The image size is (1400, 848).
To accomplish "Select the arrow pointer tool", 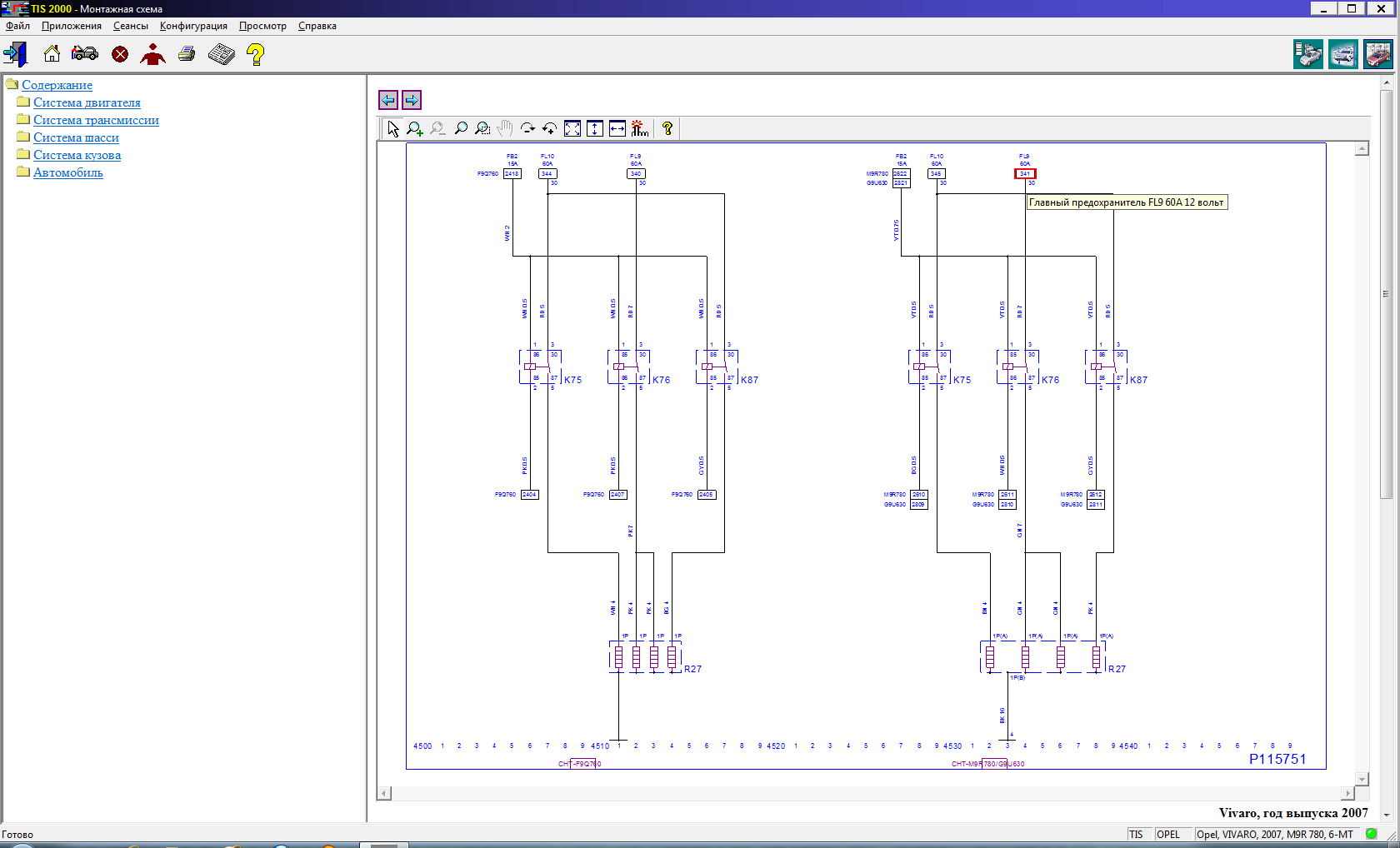I will (392, 128).
